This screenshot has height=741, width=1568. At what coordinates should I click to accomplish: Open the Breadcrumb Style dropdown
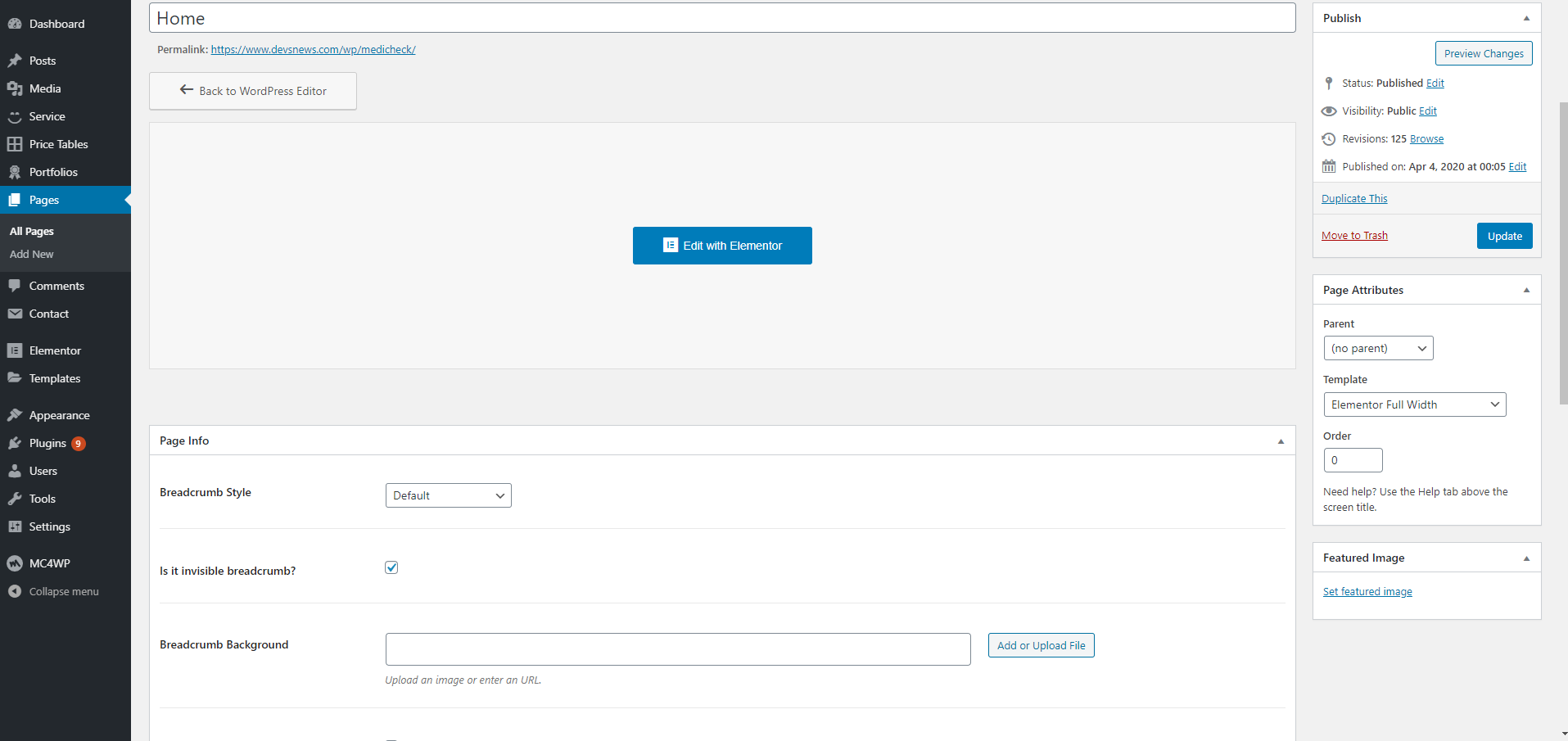click(449, 495)
